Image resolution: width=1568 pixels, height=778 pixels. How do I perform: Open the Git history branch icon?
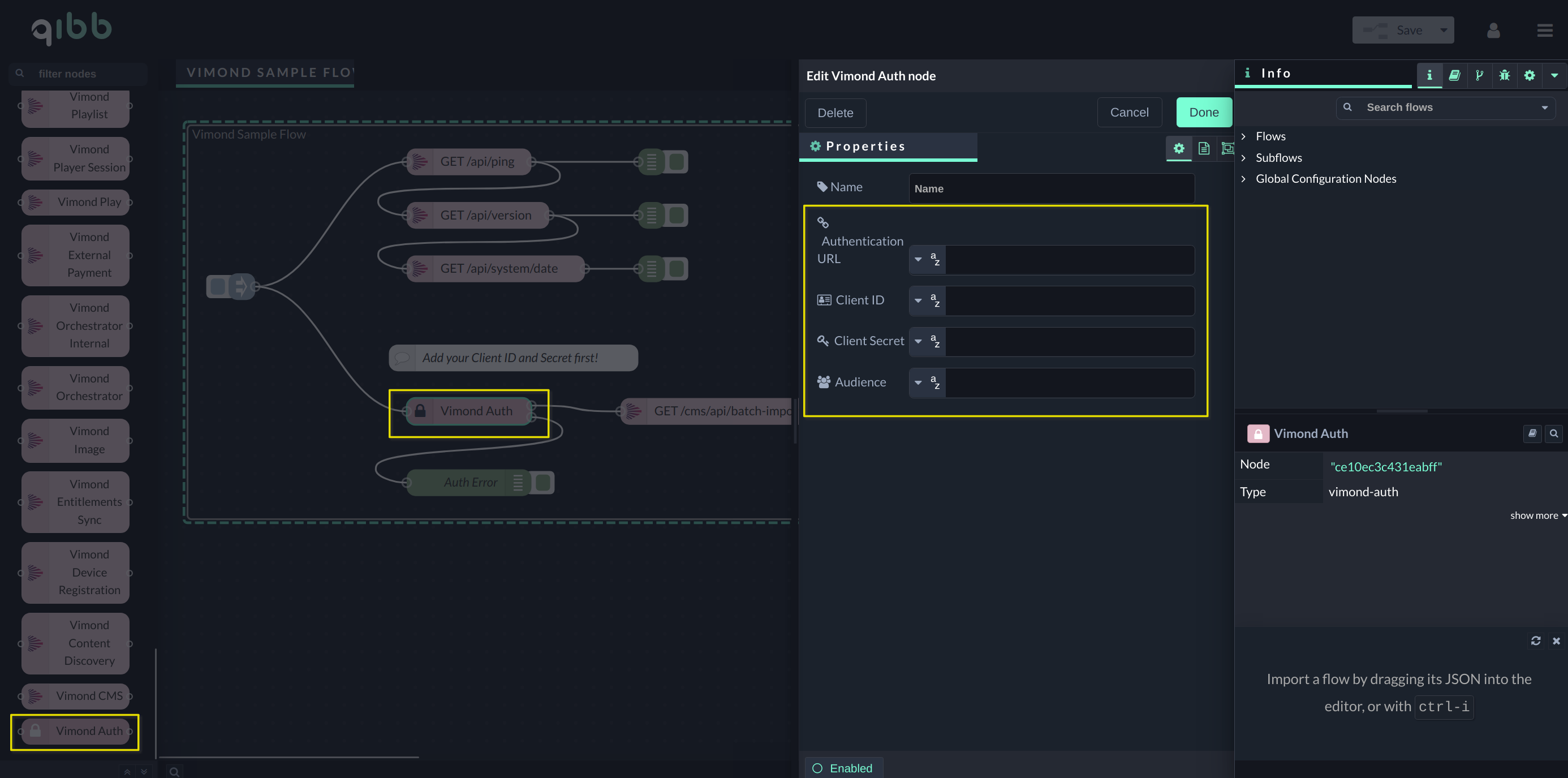(1479, 75)
